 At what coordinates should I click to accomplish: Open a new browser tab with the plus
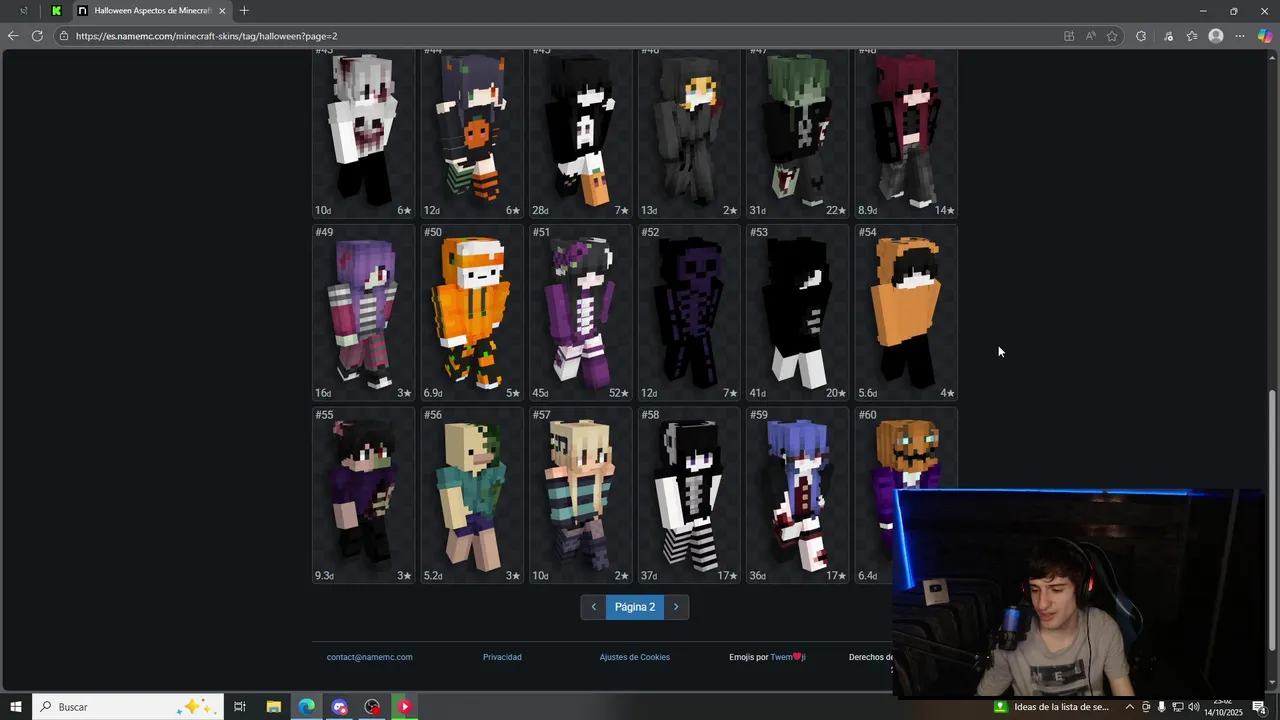(244, 11)
